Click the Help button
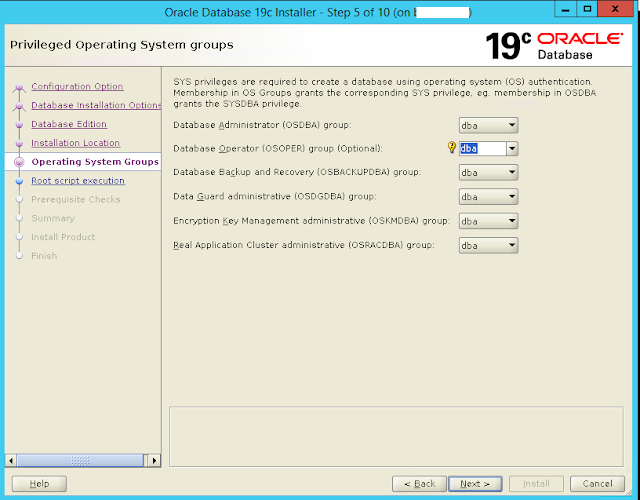This screenshot has width=640, height=500. 39,484
